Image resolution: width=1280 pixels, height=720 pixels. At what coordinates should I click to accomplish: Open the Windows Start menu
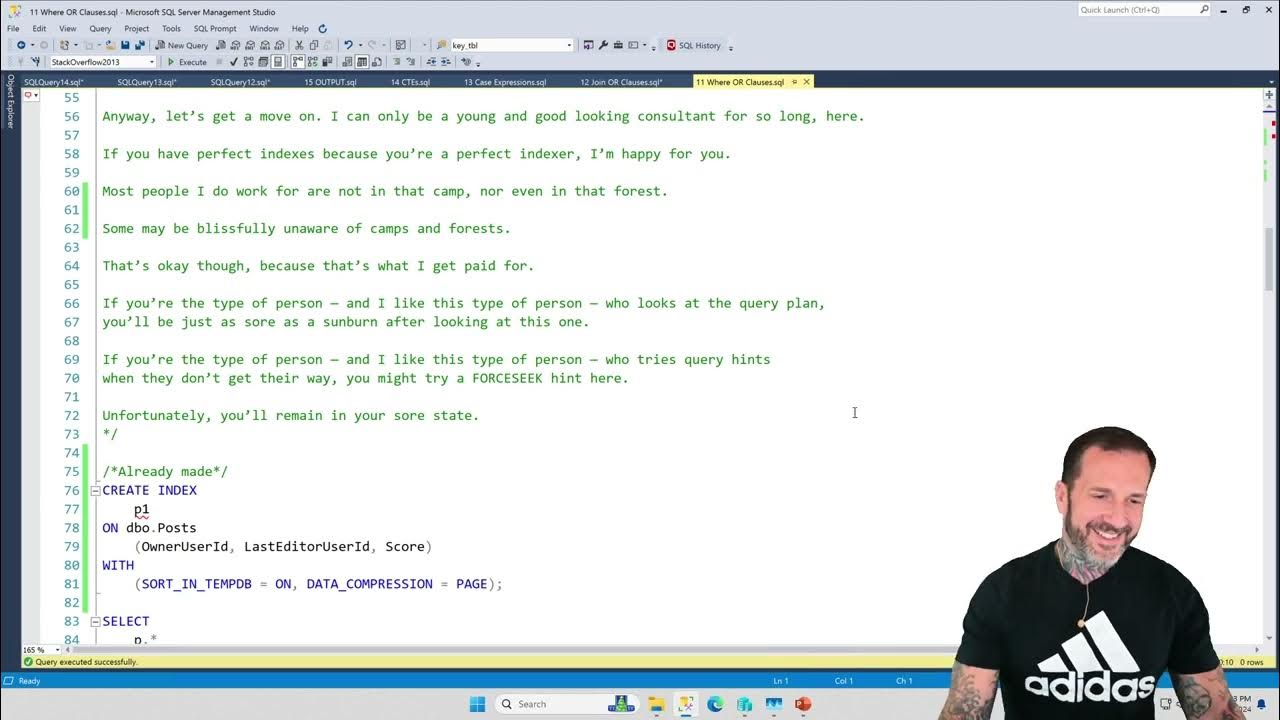477,704
